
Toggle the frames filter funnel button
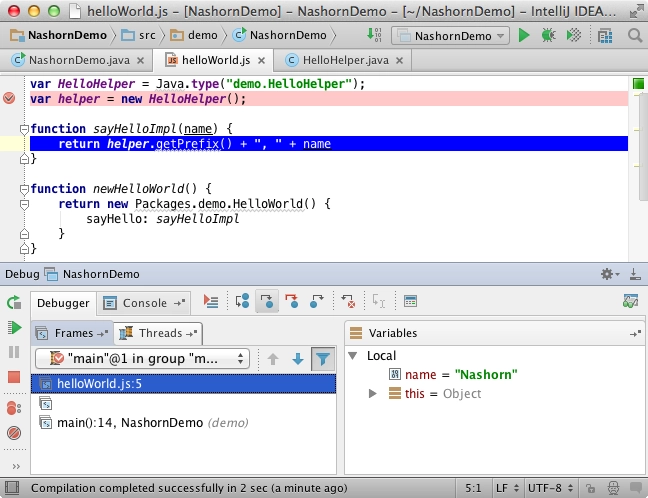point(323,359)
